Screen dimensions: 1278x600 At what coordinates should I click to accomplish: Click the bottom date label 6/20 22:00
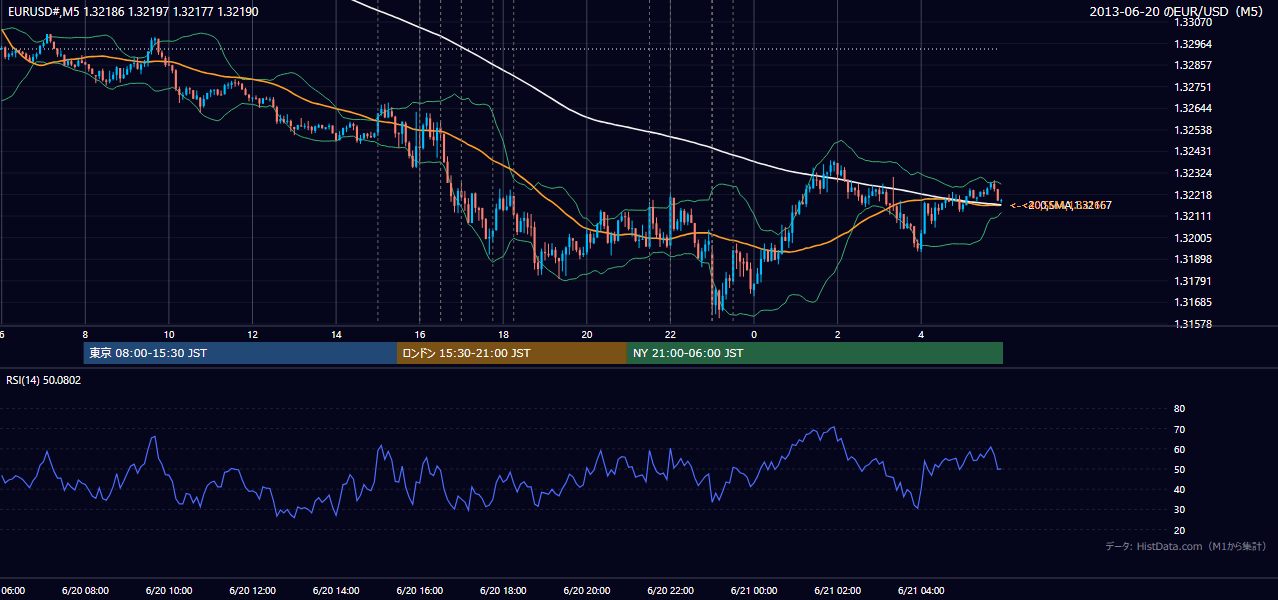click(670, 591)
